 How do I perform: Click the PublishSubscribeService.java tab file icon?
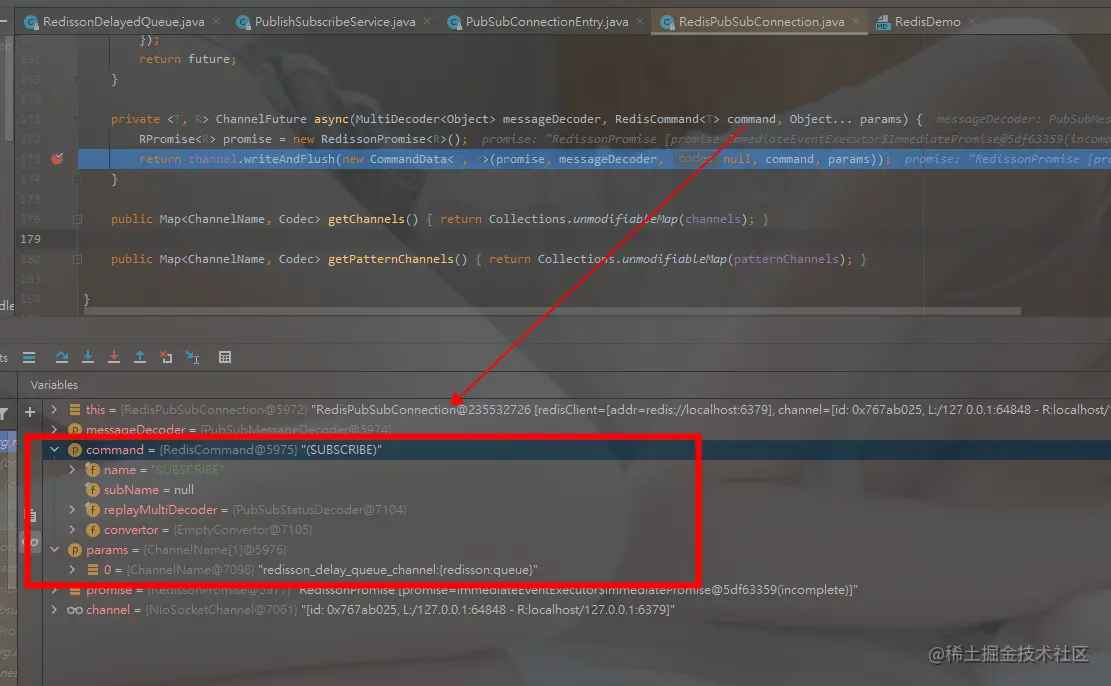pos(243,23)
